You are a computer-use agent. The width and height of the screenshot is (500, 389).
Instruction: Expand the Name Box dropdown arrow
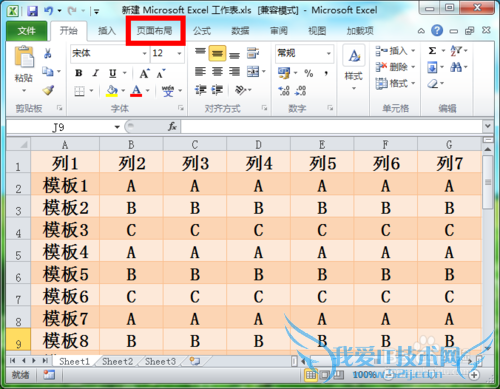point(117,127)
